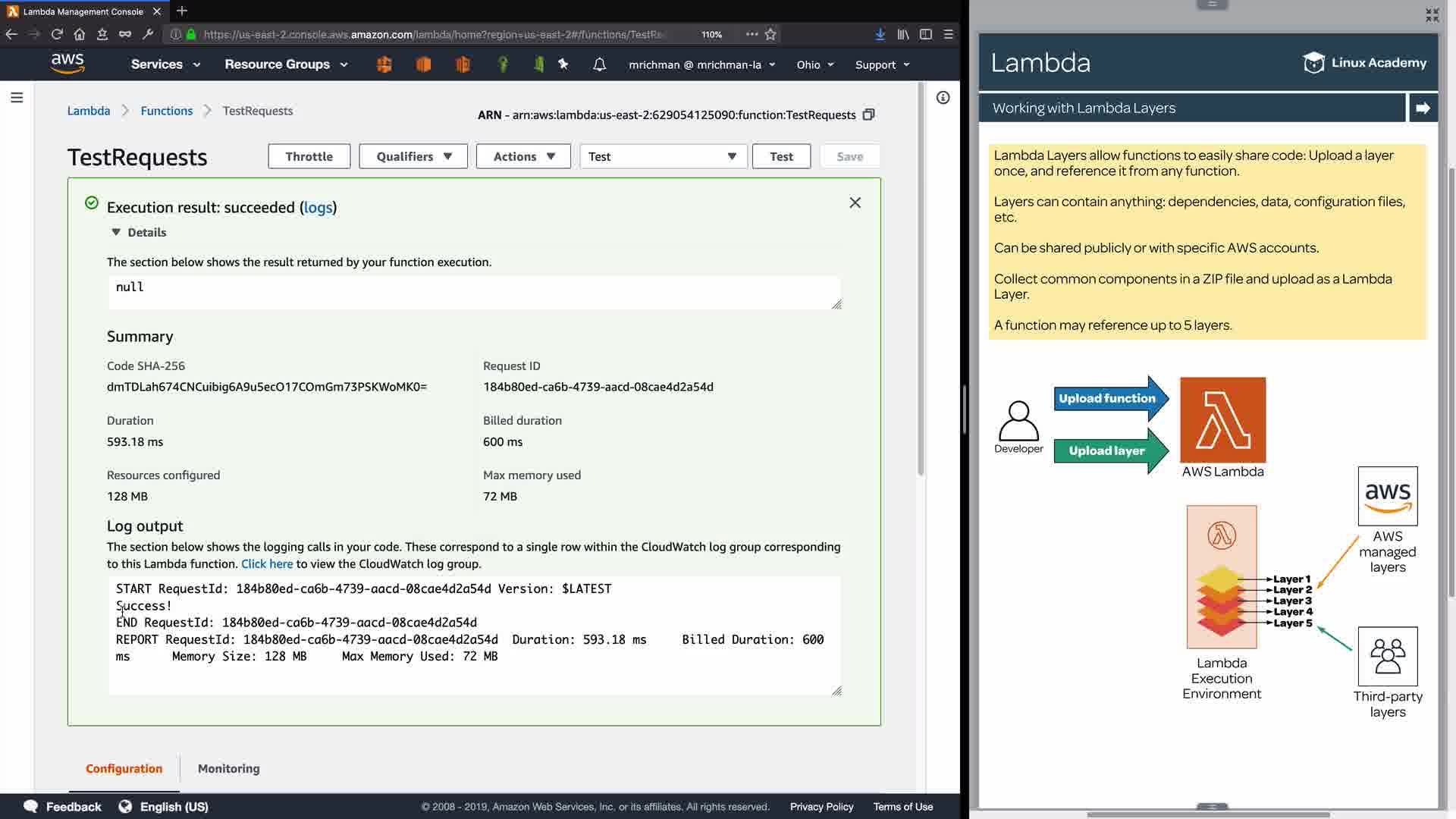This screenshot has width=1456, height=819.
Task: Expand the test event selector combo box
Action: click(664, 156)
